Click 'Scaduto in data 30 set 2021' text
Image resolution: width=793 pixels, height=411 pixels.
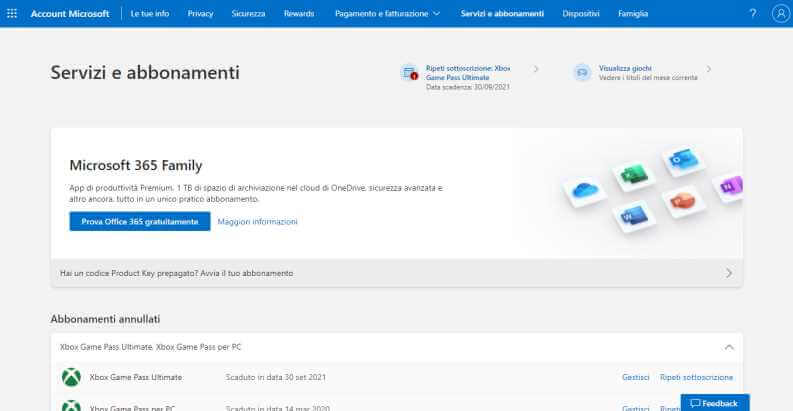click(276, 377)
